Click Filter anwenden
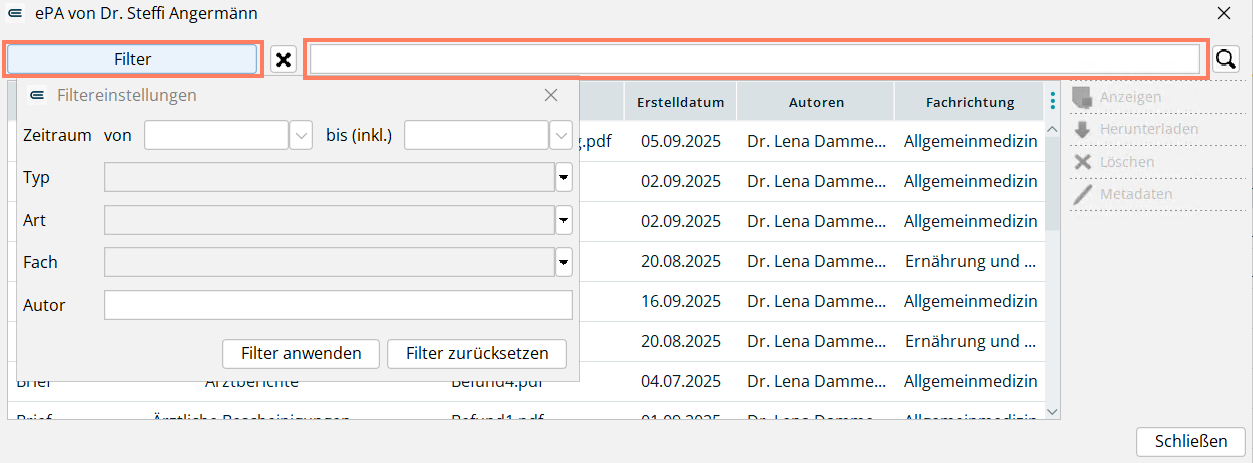Viewport: 1253px width, 463px height. point(301,353)
